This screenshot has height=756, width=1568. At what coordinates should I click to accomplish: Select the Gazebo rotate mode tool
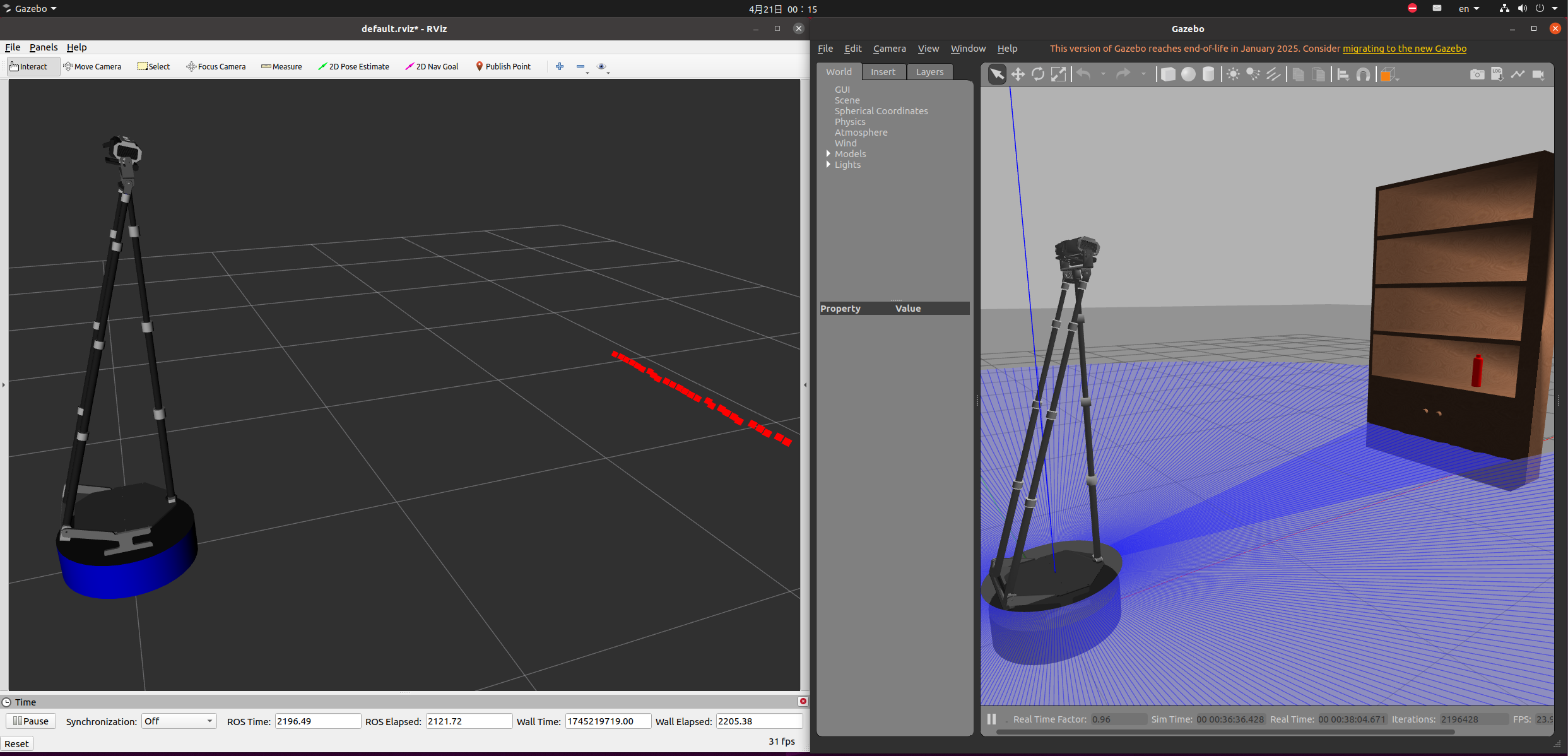tap(1038, 74)
